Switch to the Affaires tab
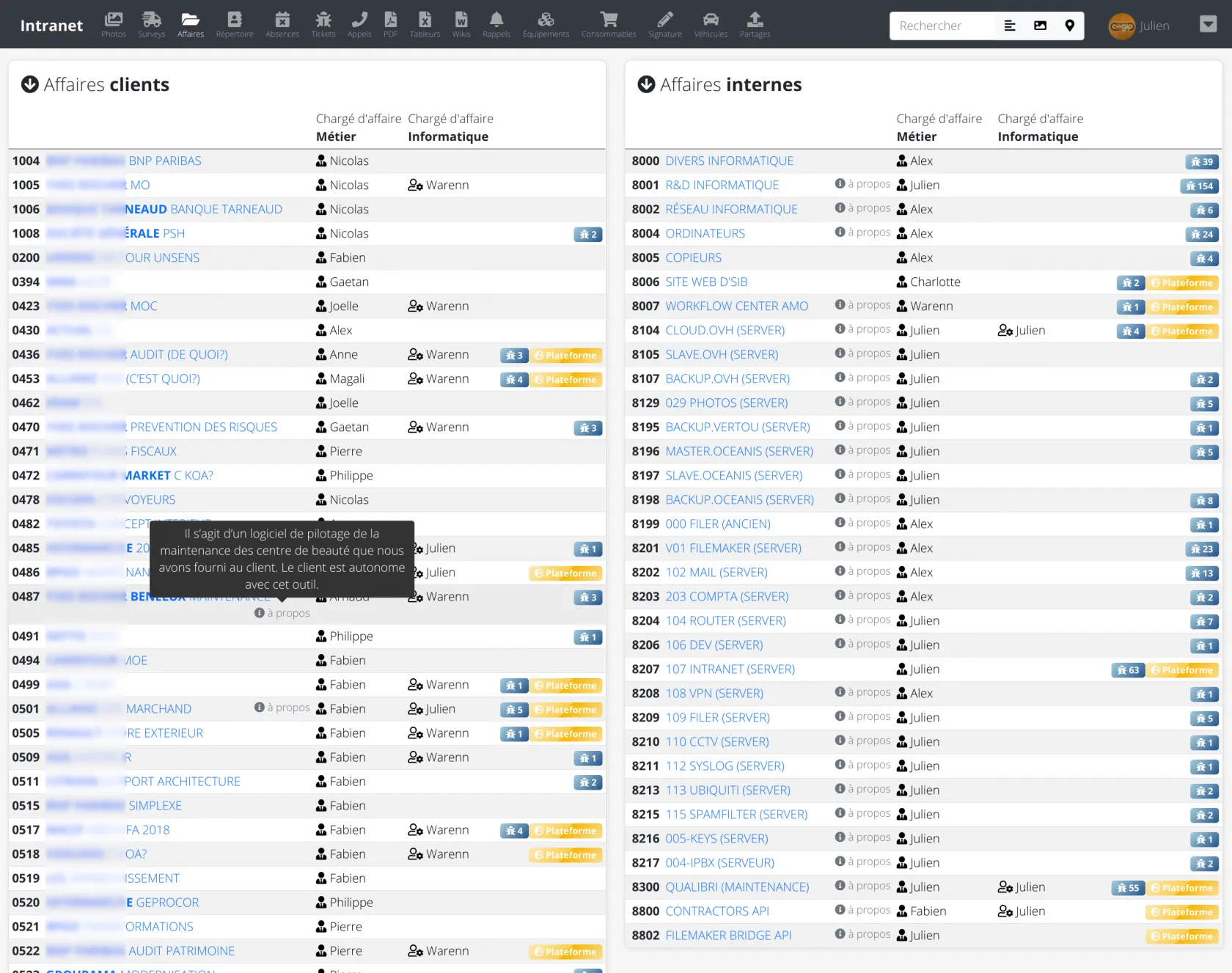Image resolution: width=1232 pixels, height=973 pixels. (x=190, y=24)
